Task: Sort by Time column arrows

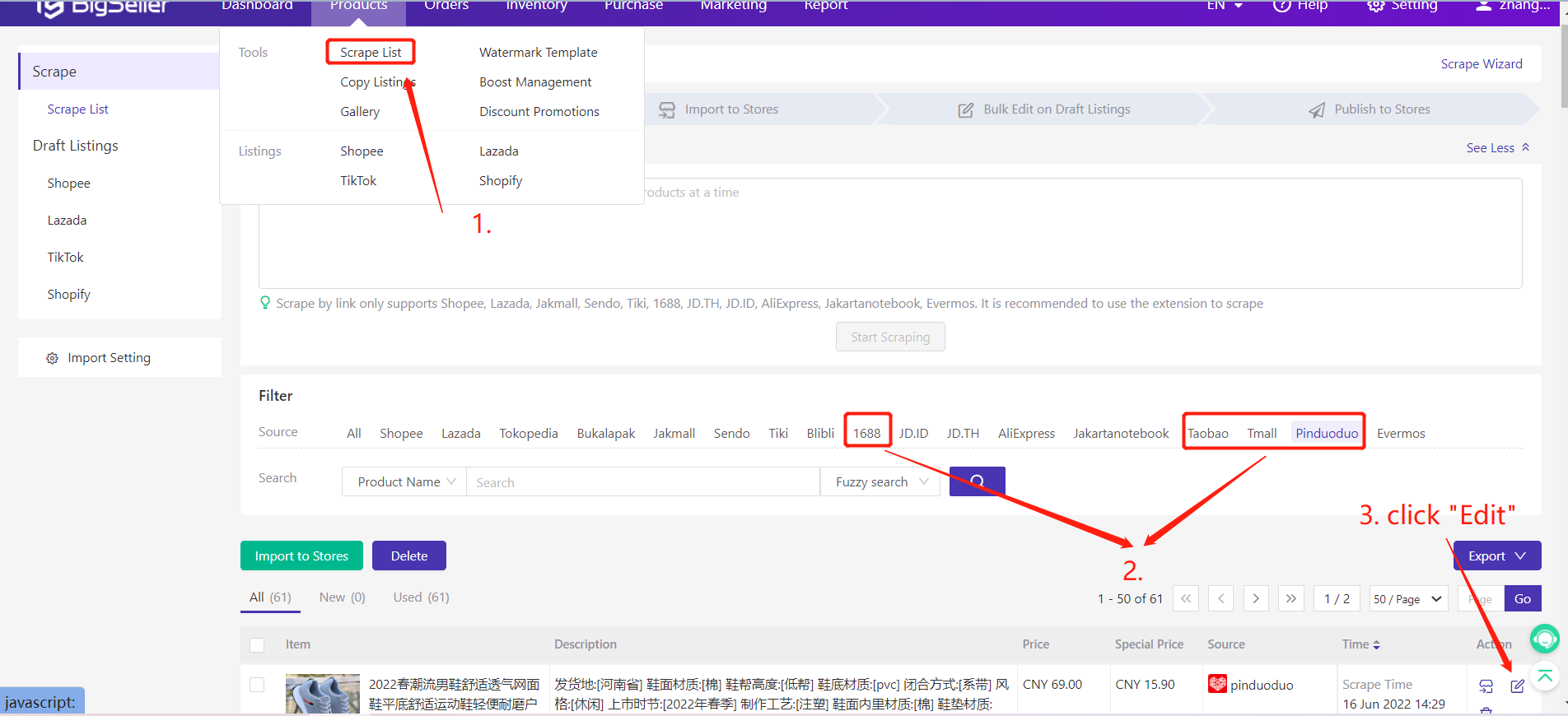Action: click(1376, 644)
